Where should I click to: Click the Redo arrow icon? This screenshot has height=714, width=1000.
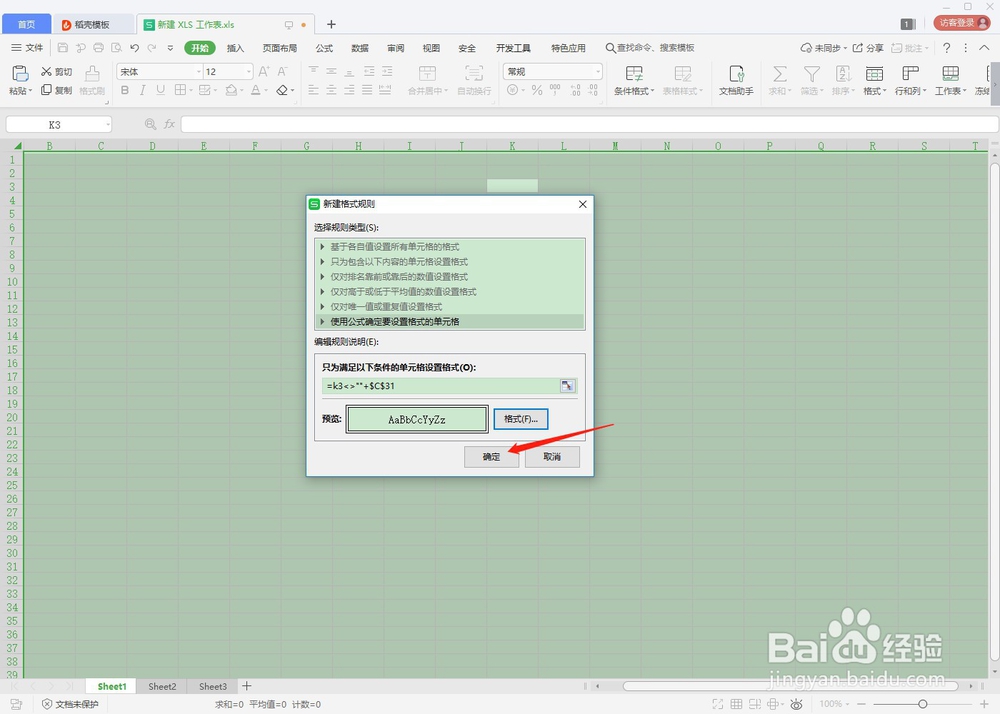(x=152, y=48)
